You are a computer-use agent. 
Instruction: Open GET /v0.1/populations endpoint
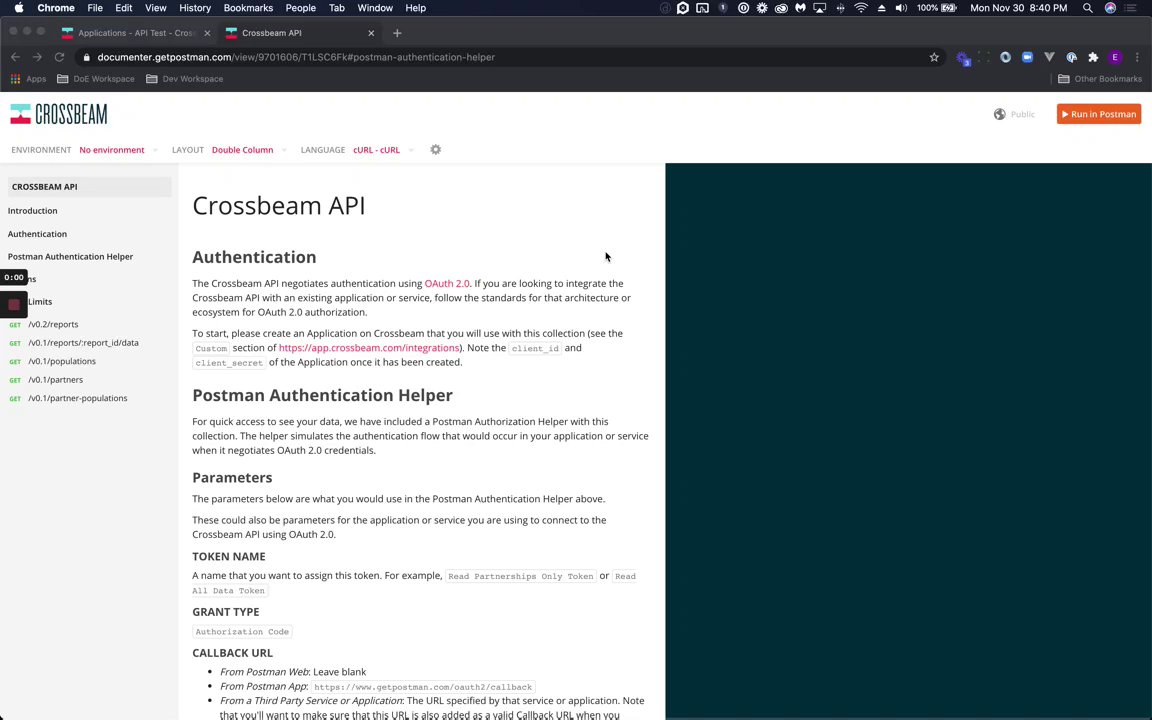[x=62, y=361]
